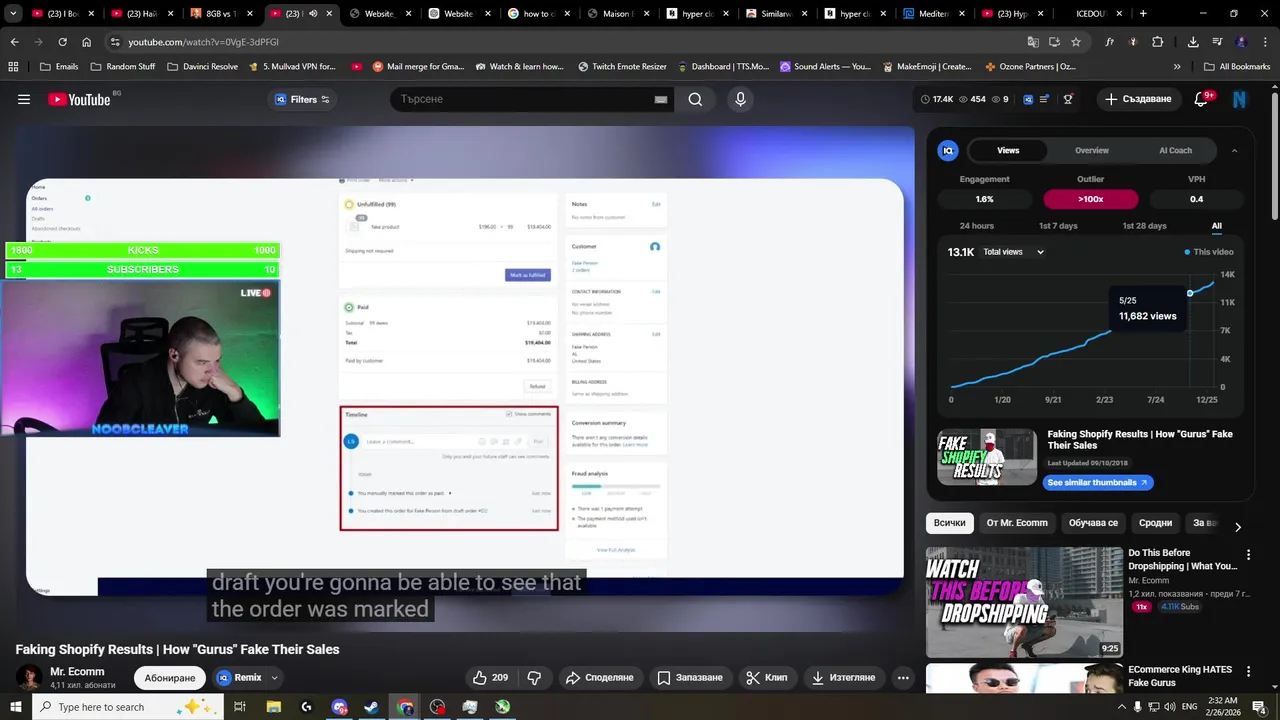Open the Chrome tab search dropdown

pos(14,14)
